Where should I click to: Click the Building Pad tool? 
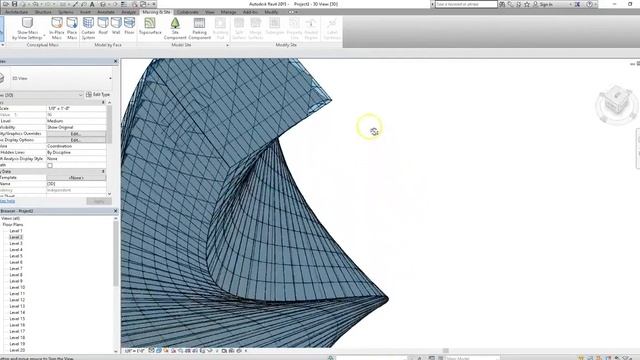click(x=220, y=28)
